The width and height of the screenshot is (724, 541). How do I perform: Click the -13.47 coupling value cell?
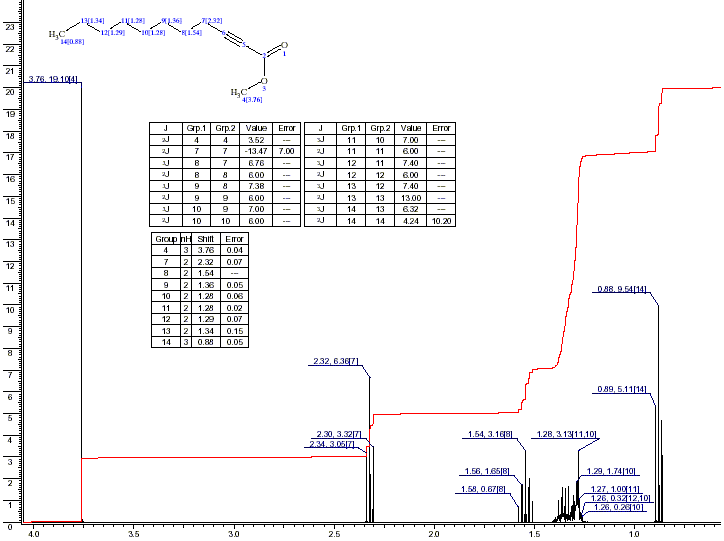pyautogui.click(x=256, y=151)
